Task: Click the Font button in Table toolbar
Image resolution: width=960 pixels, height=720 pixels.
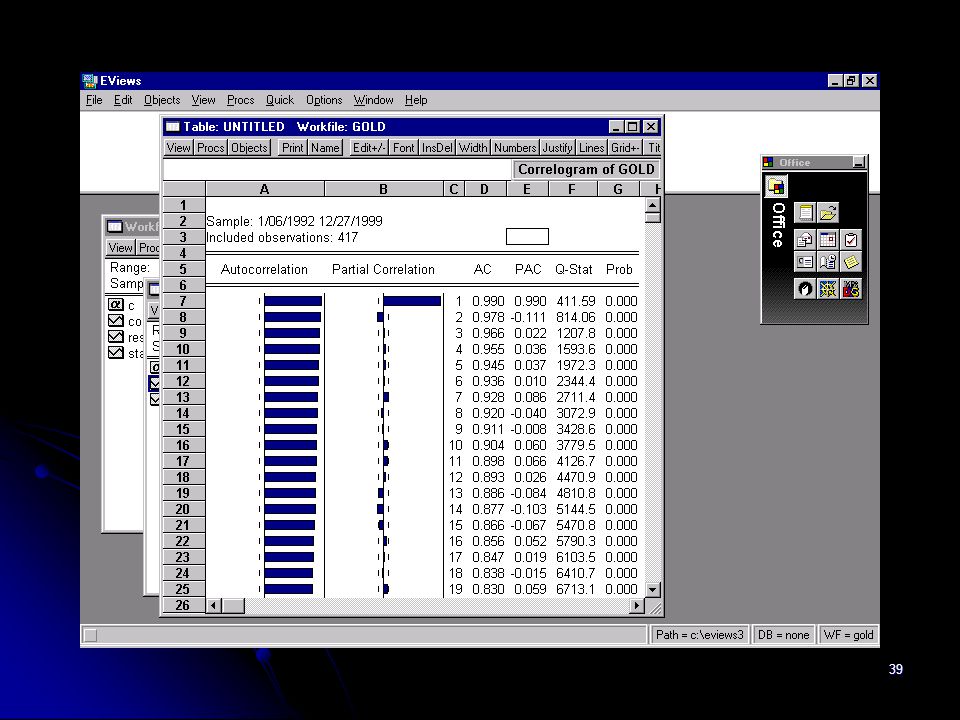Action: click(403, 148)
